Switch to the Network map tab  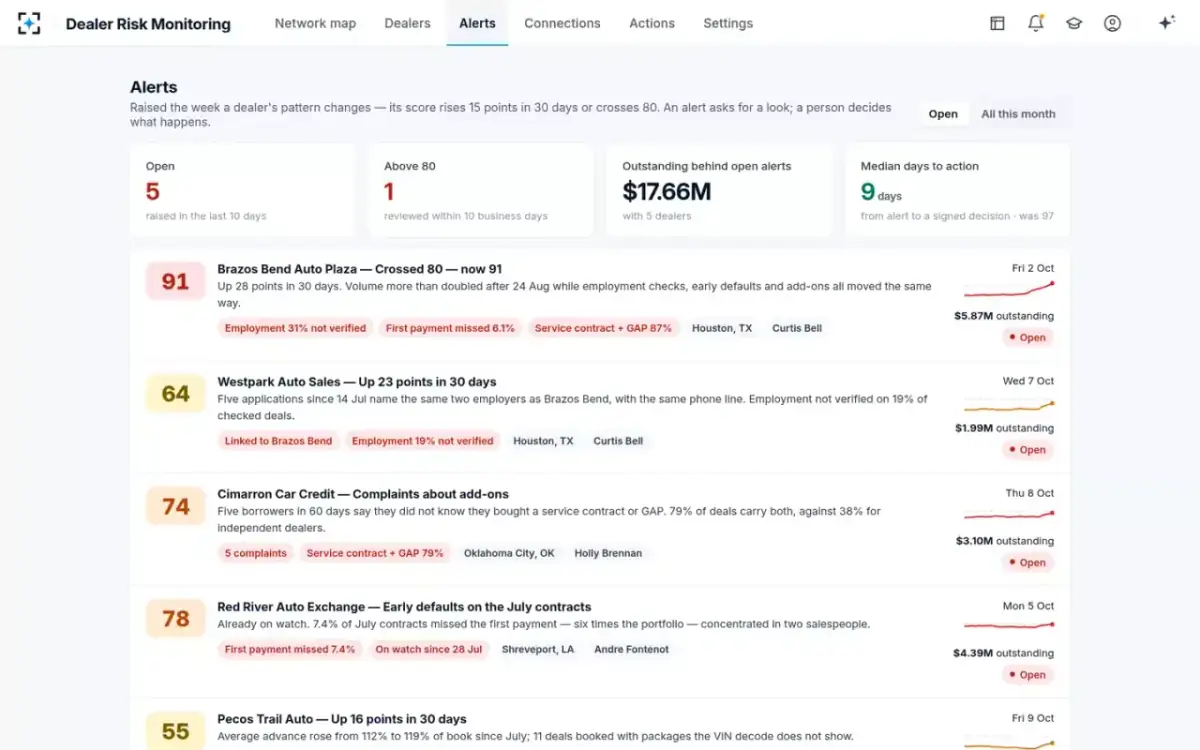pyautogui.click(x=315, y=23)
